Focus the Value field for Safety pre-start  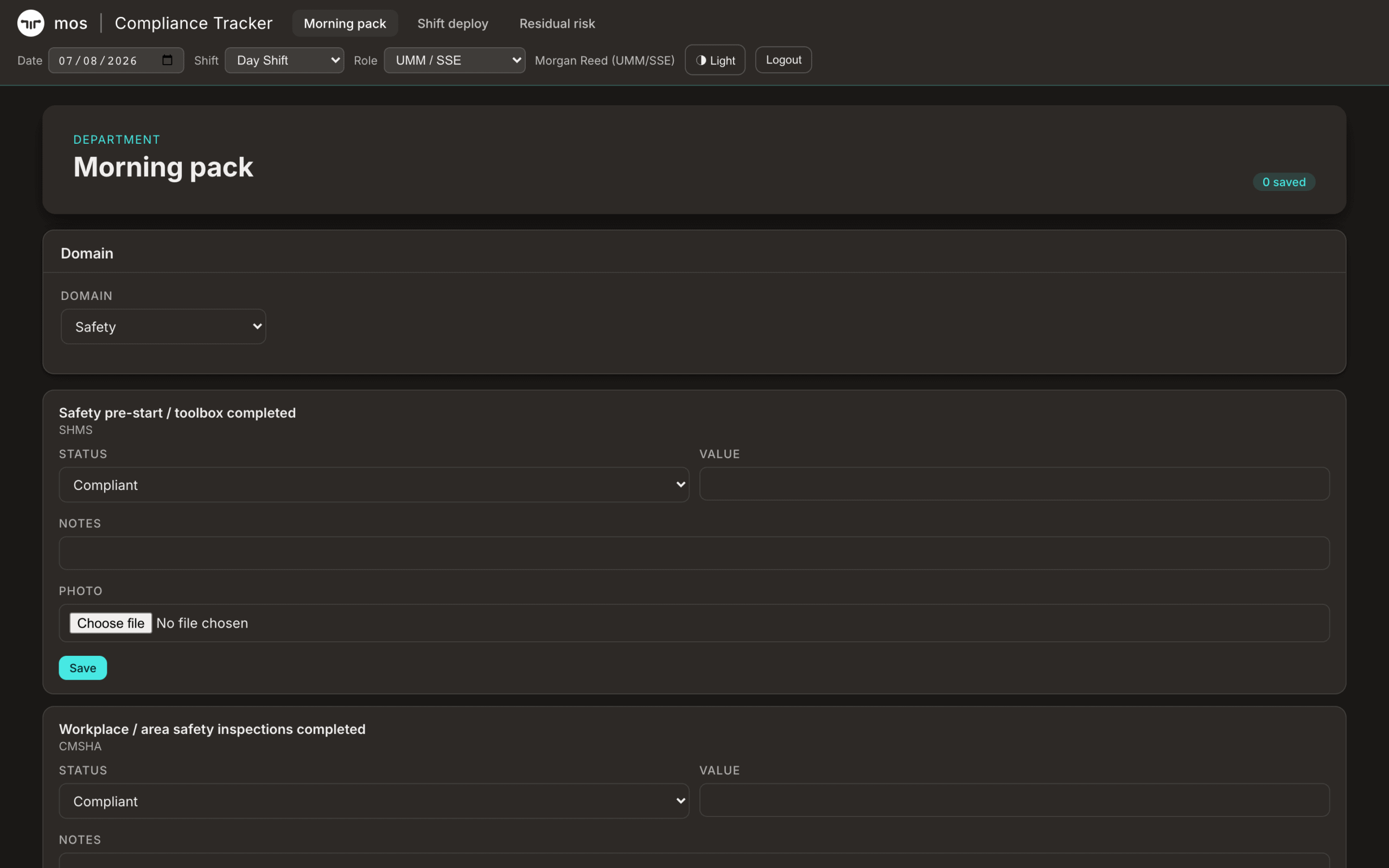coord(1014,483)
